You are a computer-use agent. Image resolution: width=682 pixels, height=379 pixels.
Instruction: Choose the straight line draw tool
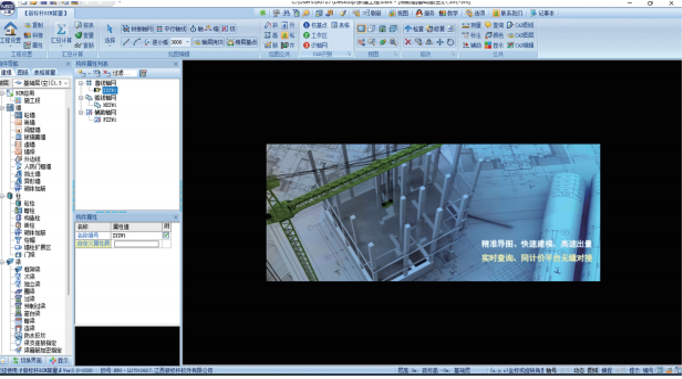[126, 42]
